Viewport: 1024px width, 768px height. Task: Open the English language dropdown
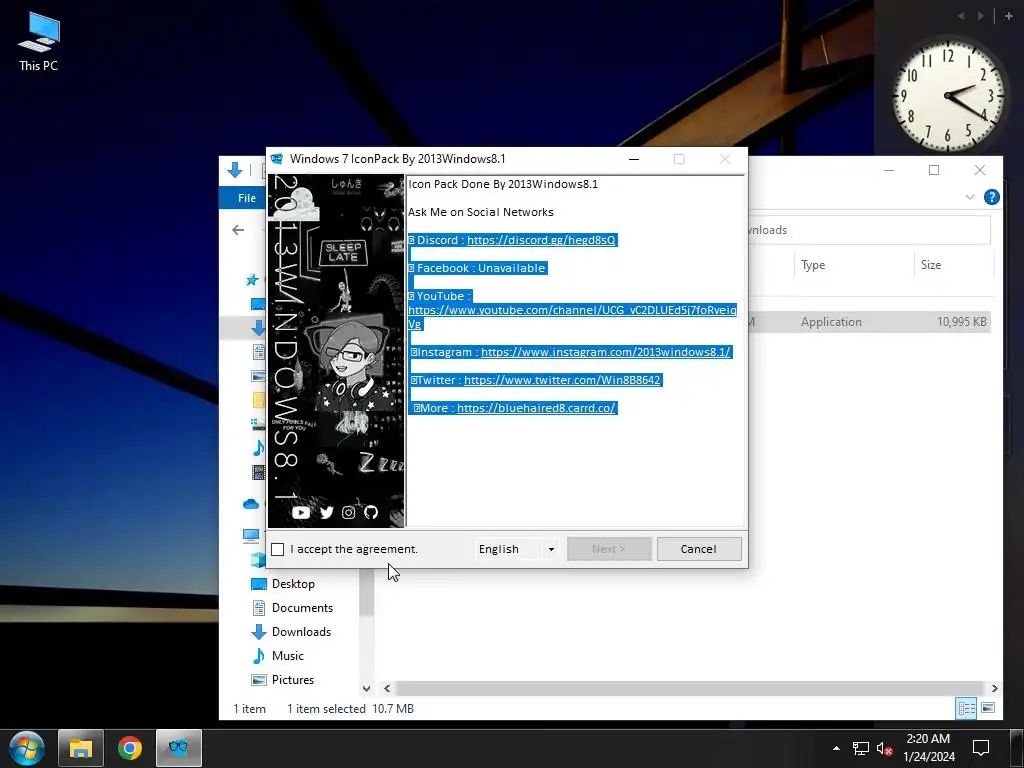[517, 549]
